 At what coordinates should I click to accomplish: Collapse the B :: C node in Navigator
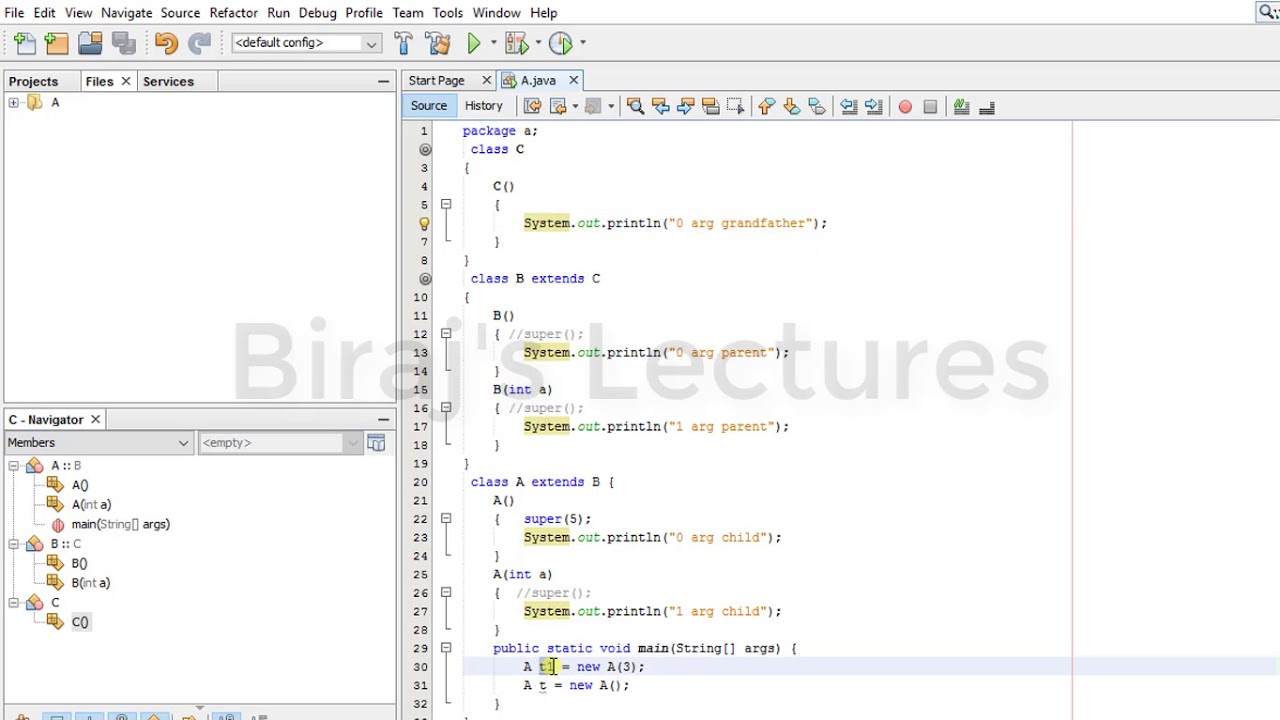13,544
